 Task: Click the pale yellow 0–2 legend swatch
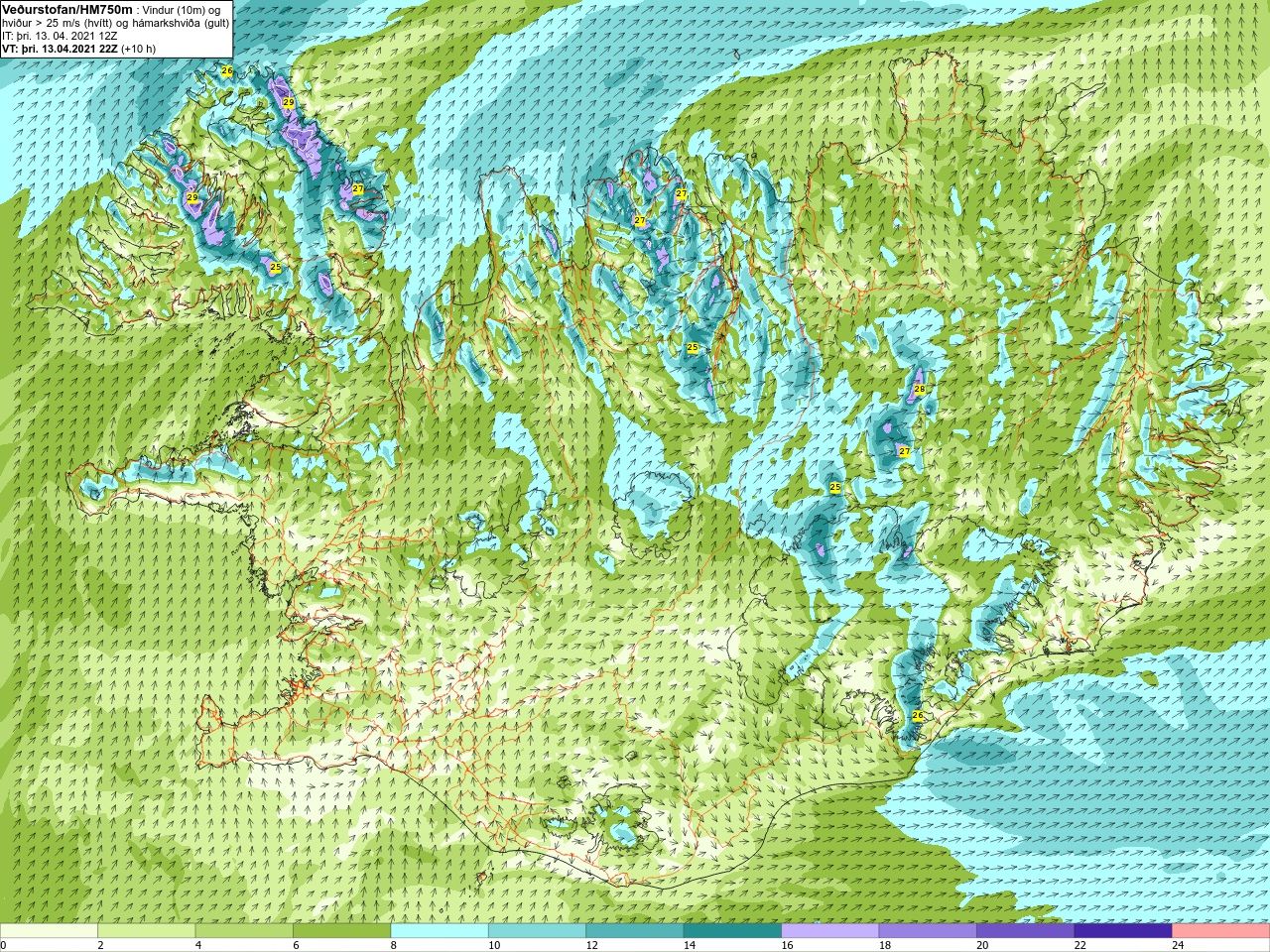click(49, 931)
